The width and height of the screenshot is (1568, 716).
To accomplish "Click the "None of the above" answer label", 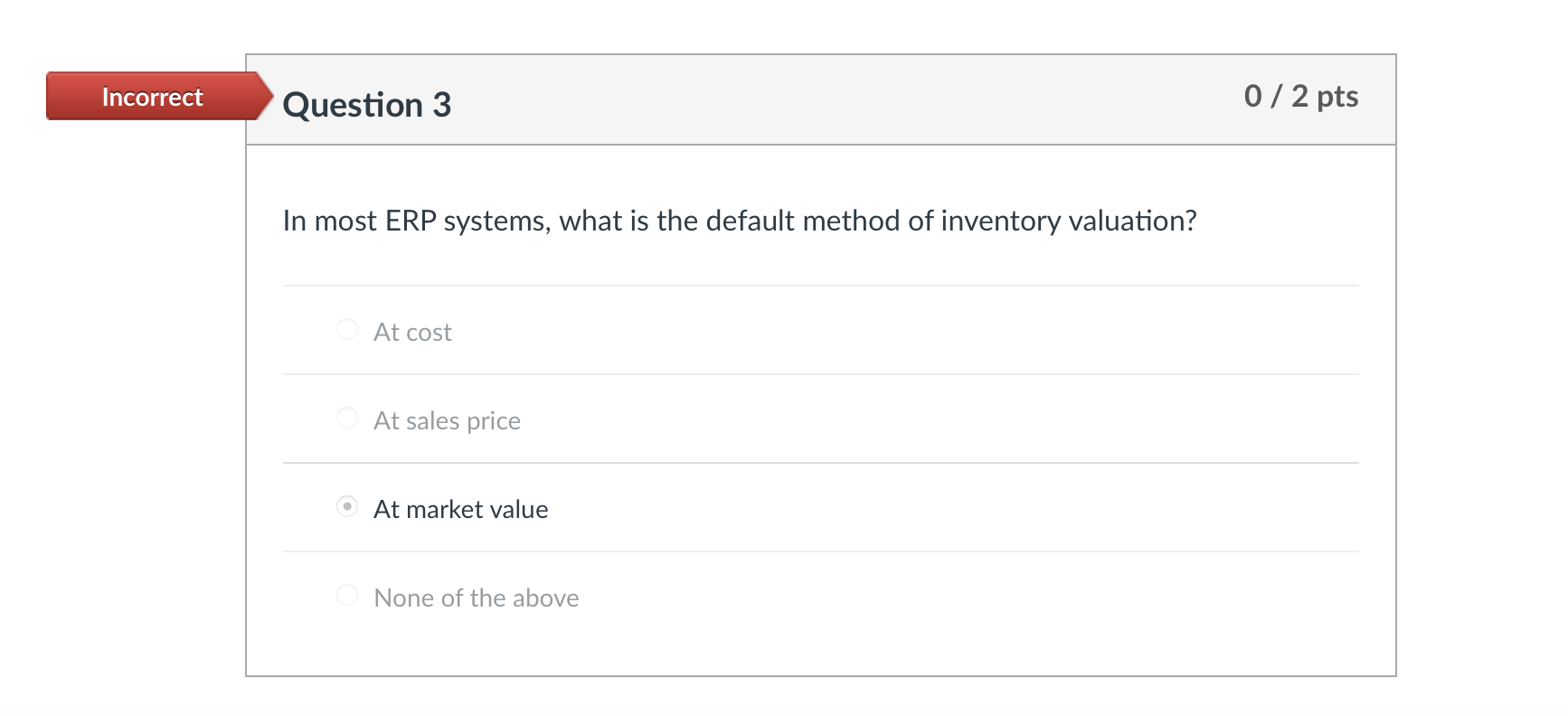I will 476,597.
